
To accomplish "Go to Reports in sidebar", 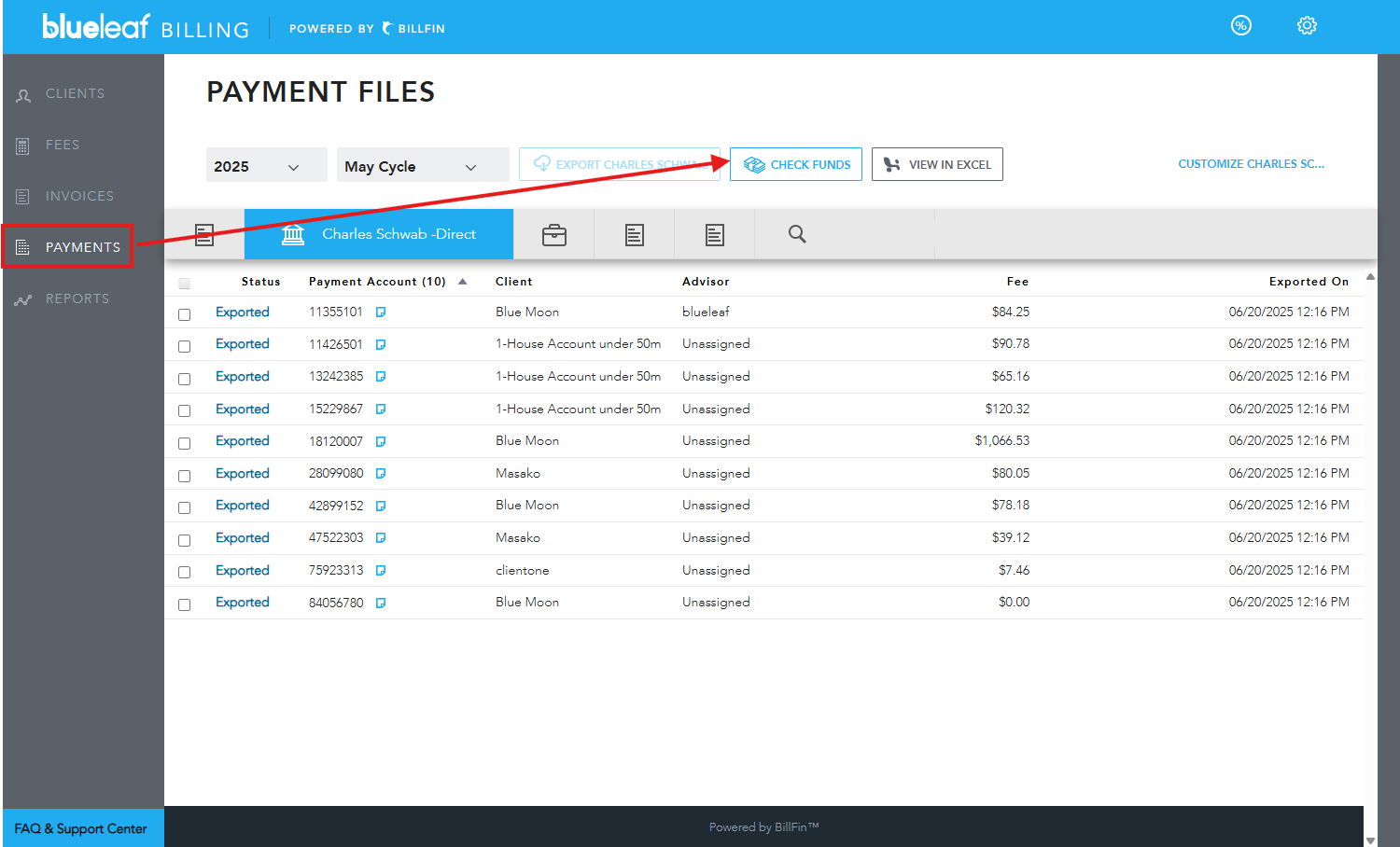I will tap(77, 299).
